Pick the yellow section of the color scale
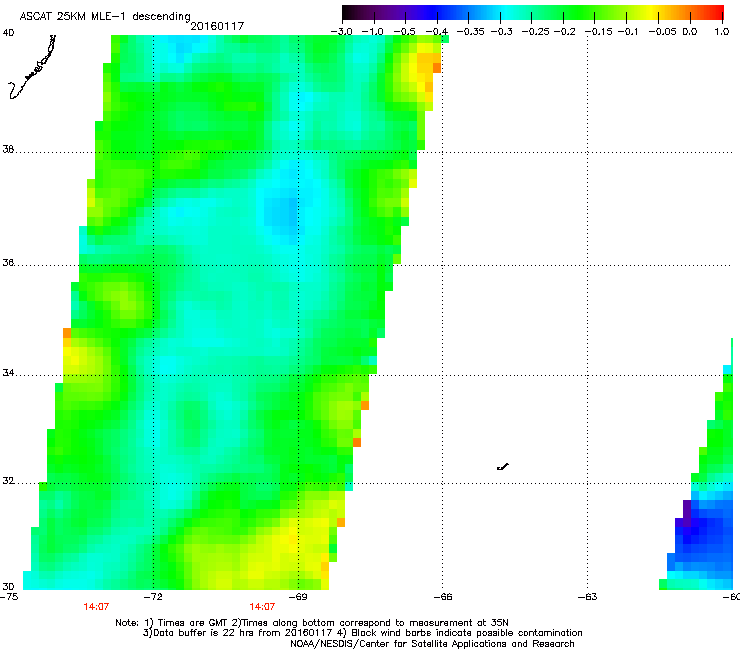 (x=654, y=12)
